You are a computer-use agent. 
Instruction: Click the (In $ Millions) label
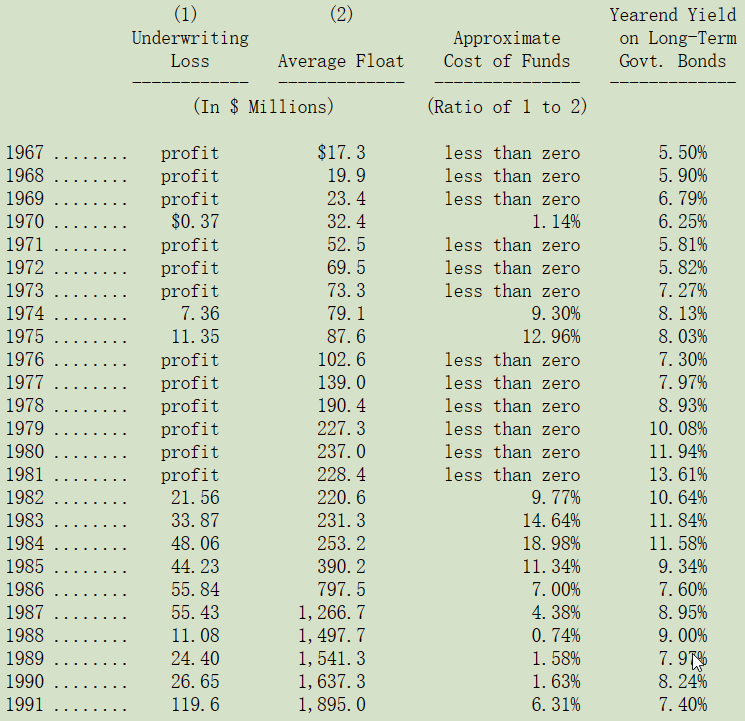[264, 106]
